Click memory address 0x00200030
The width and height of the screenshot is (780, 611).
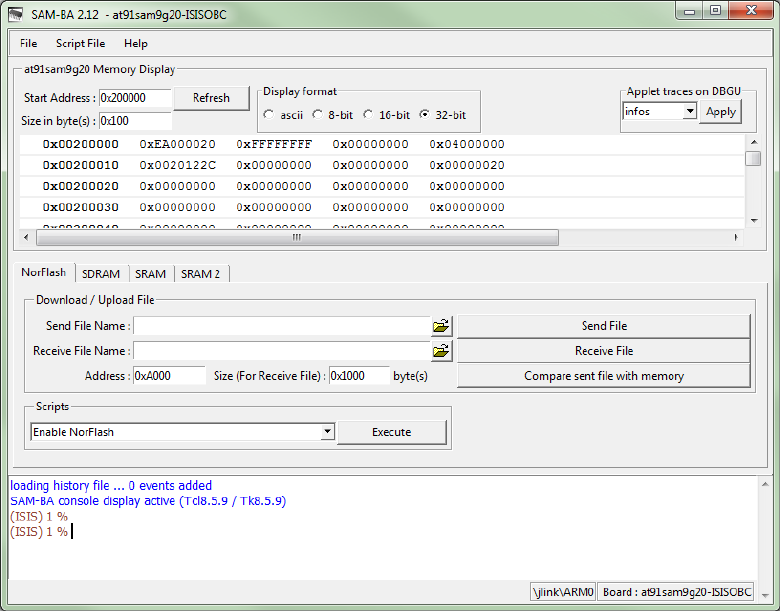coord(81,207)
